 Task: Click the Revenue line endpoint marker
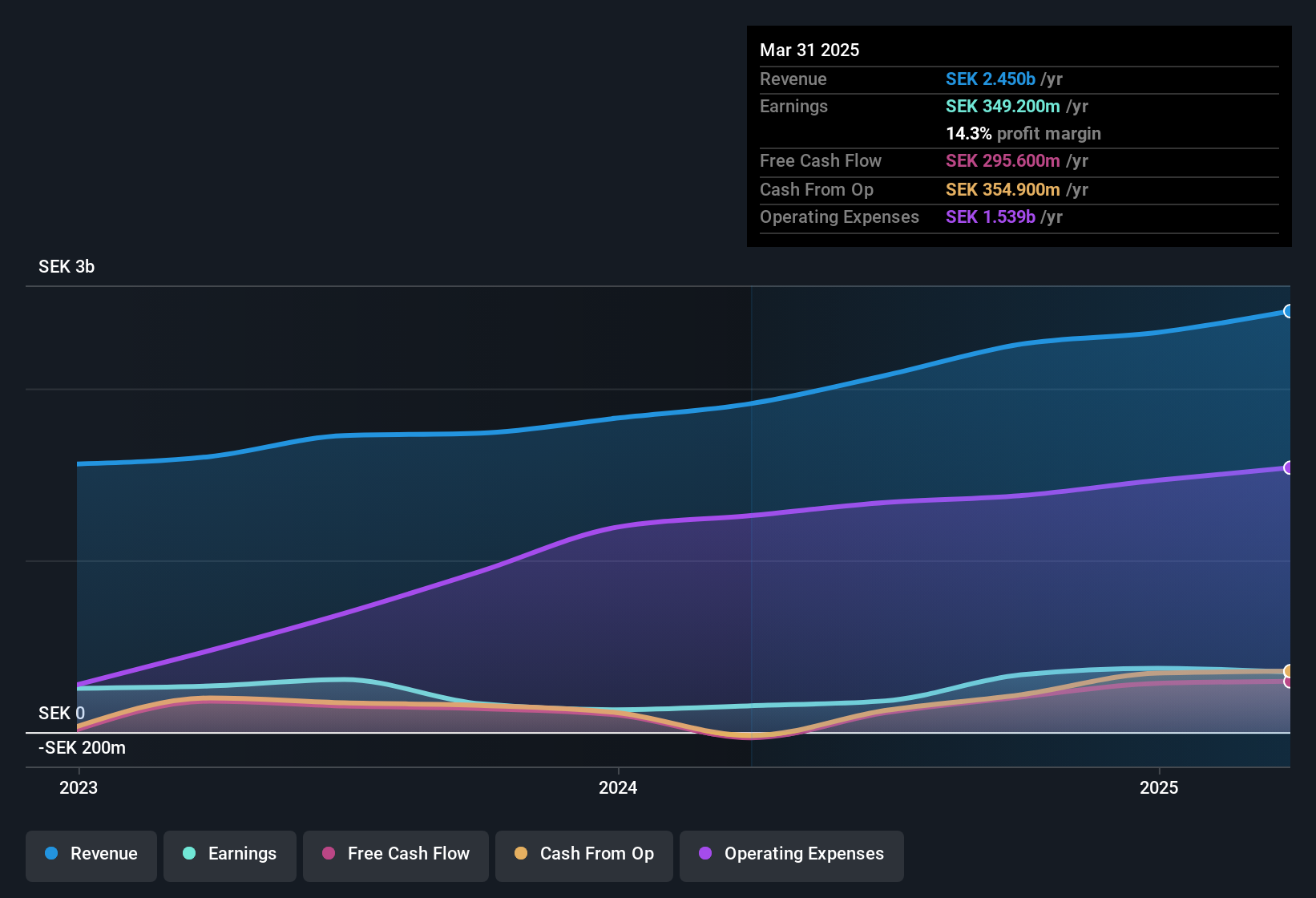point(1289,311)
